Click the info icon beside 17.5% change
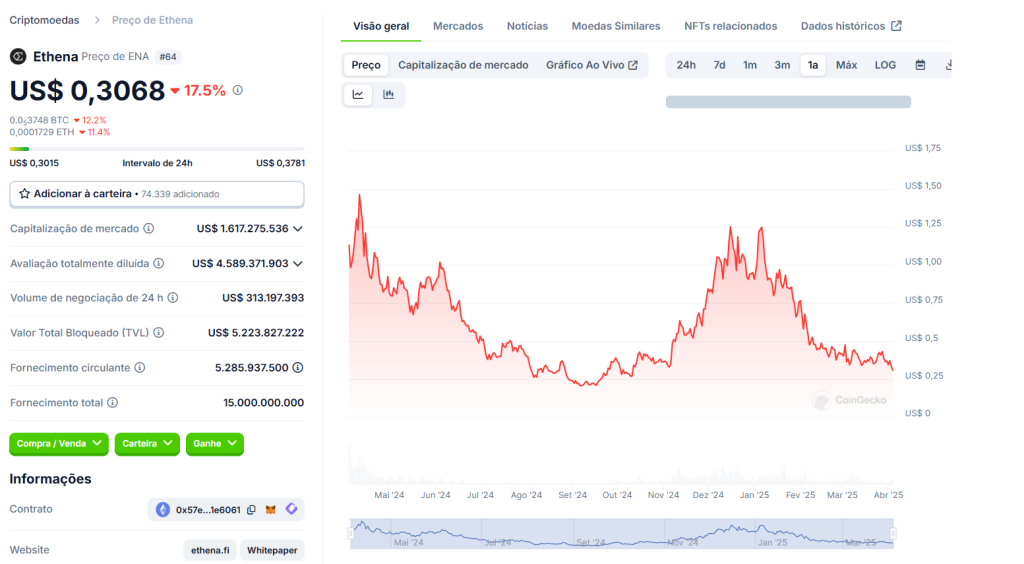This screenshot has height=564, width=1024. pyautogui.click(x=238, y=90)
